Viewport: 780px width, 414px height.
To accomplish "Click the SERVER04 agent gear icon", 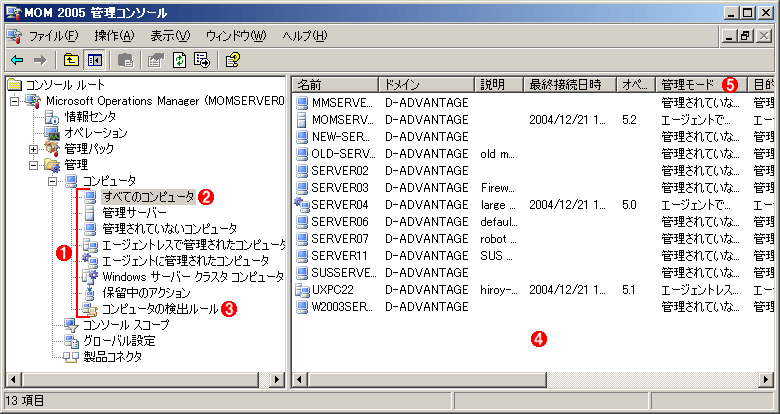I will coord(302,205).
